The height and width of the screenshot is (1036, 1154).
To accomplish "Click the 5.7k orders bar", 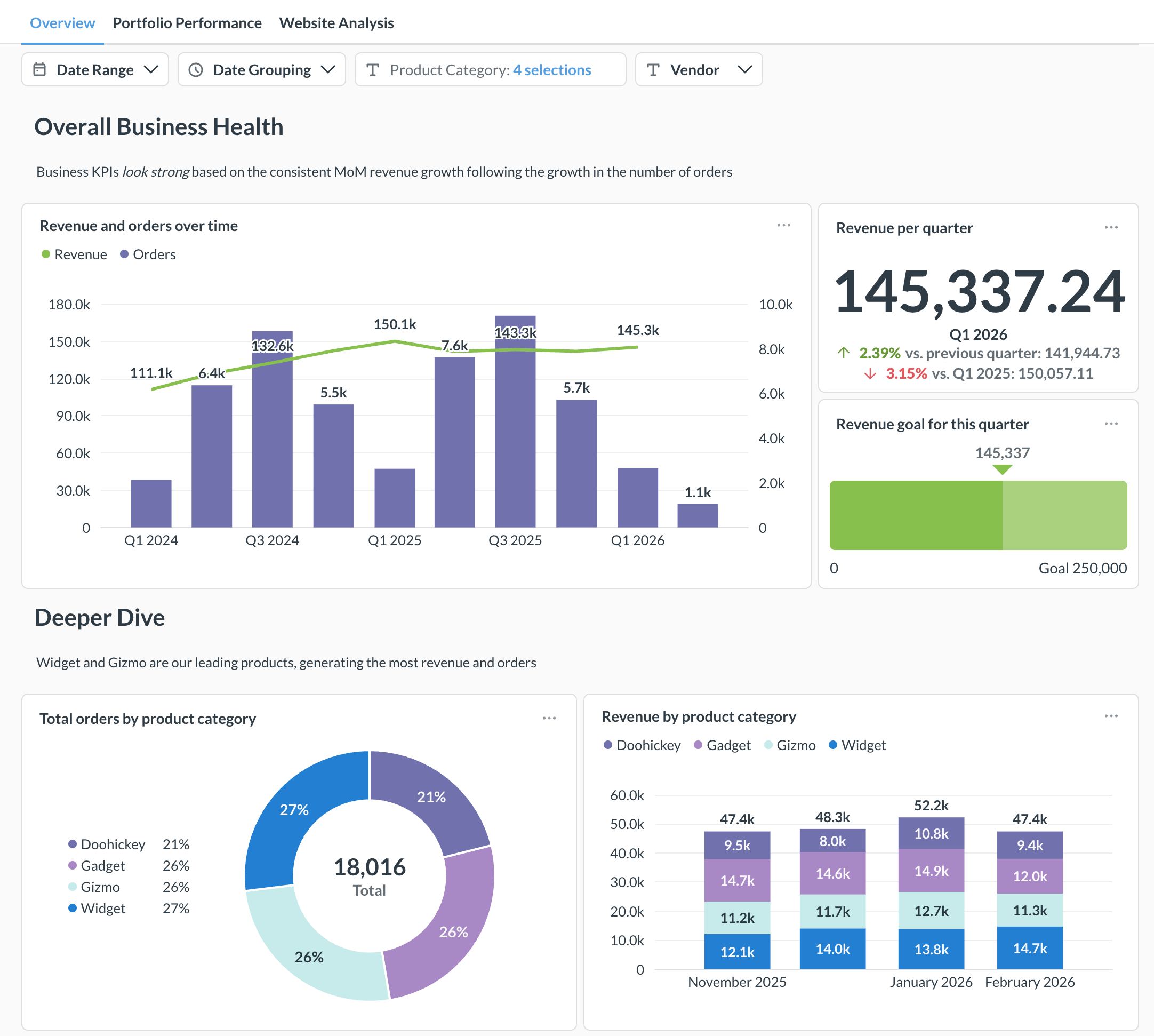I will [576, 464].
